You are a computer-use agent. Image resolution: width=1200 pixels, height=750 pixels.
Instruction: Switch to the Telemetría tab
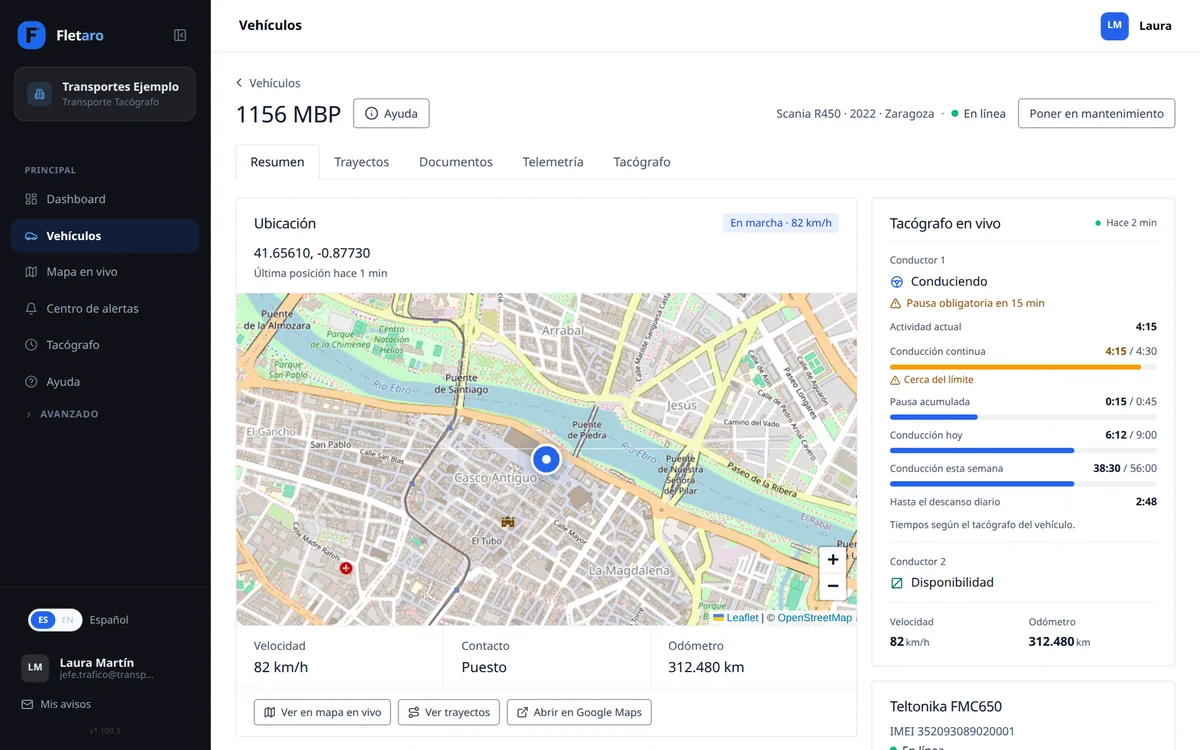coord(553,162)
